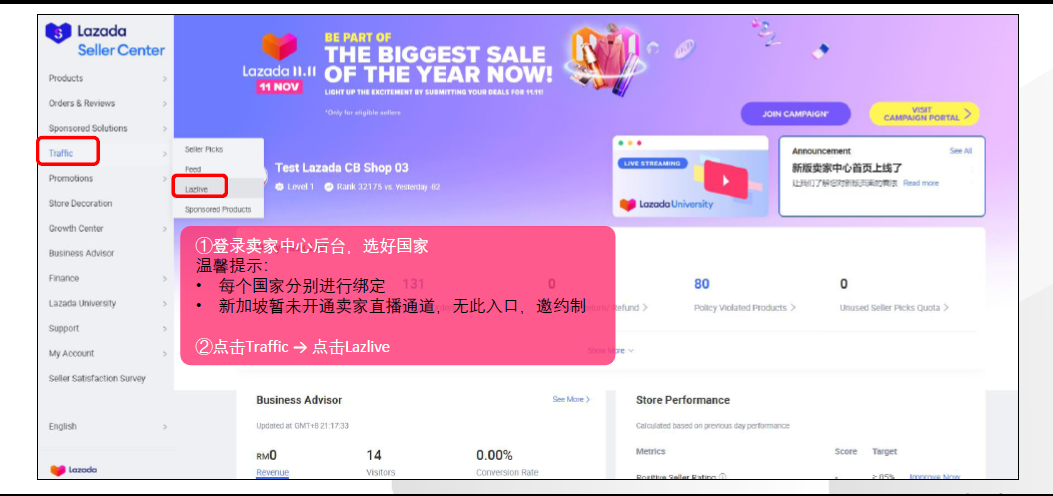Choose Seller Picks in the submenu
The image size is (1053, 496).
(x=204, y=149)
